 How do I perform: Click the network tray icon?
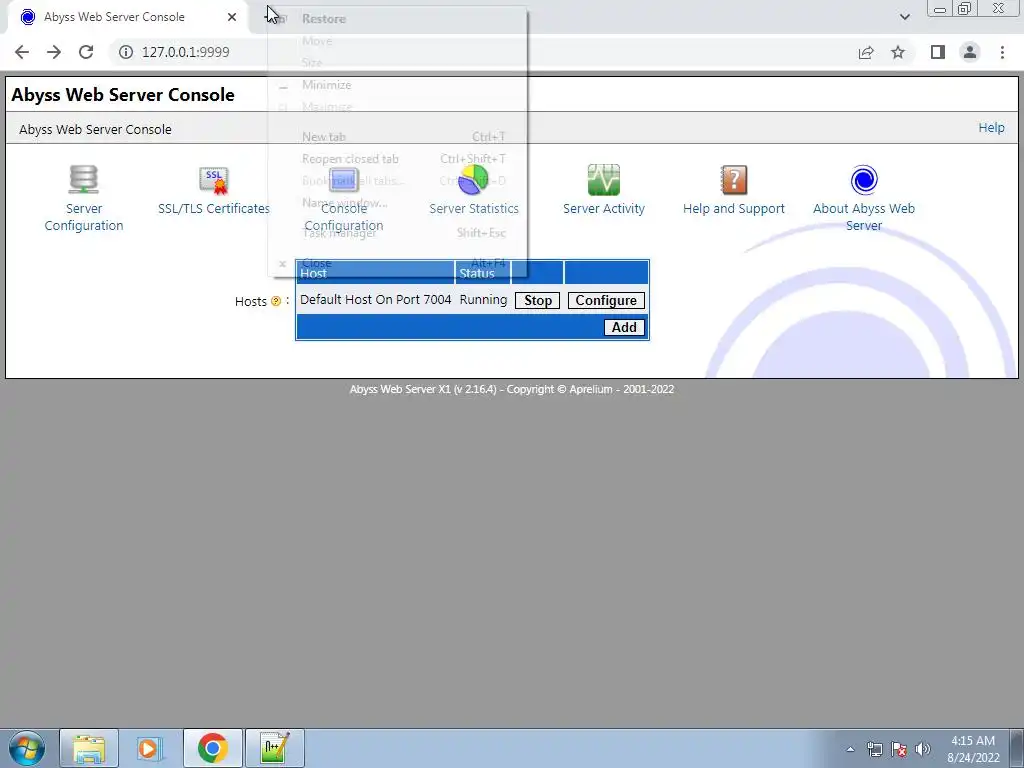(874, 749)
